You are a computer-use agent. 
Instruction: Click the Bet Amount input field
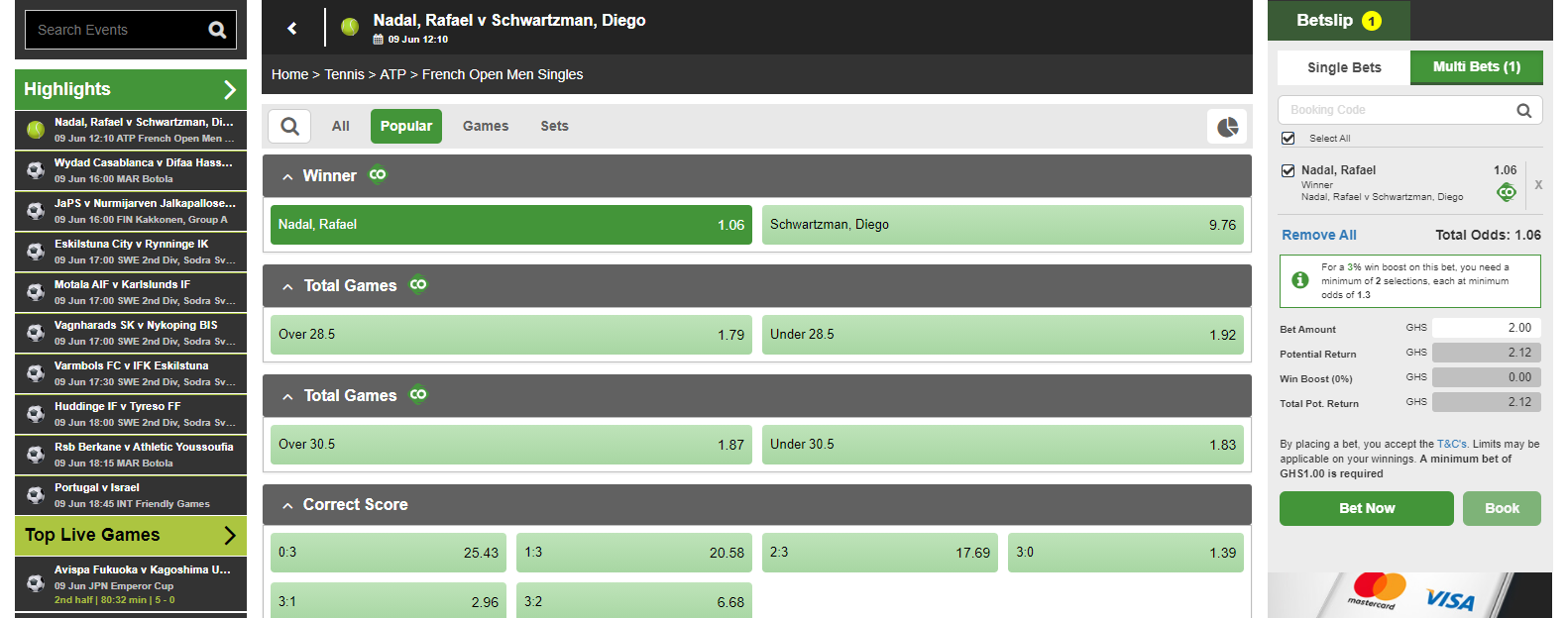coord(1486,328)
